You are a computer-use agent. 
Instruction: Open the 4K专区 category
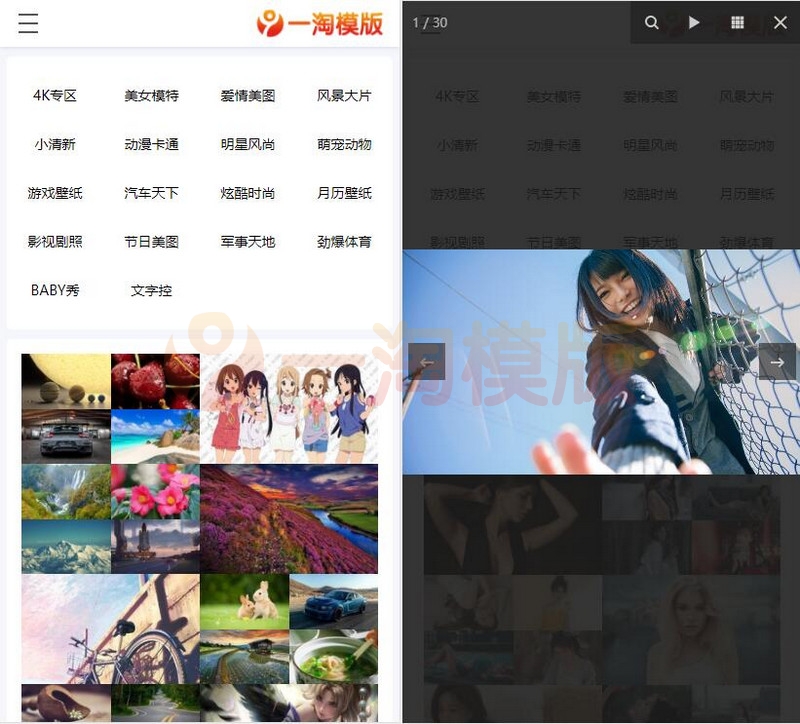pyautogui.click(x=57, y=95)
